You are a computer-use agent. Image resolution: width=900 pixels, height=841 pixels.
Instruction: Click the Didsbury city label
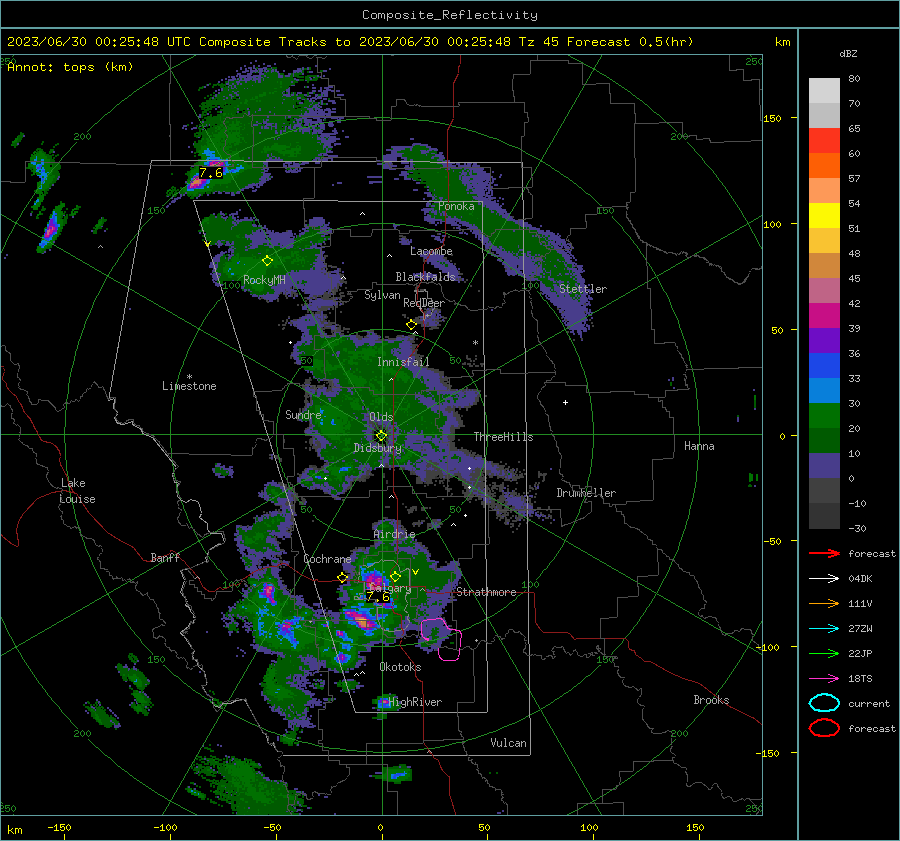point(377,448)
